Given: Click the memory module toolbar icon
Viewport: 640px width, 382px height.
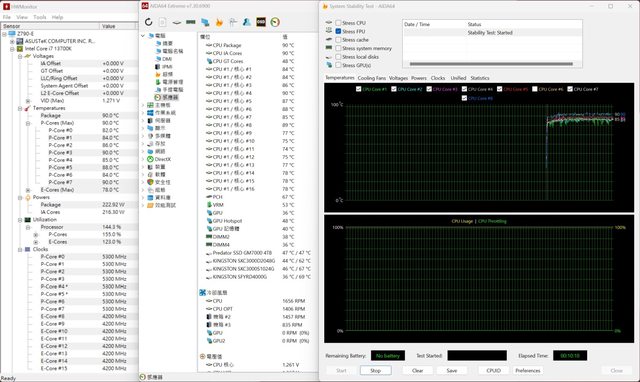Looking at the screenshot, I should 191,22.
